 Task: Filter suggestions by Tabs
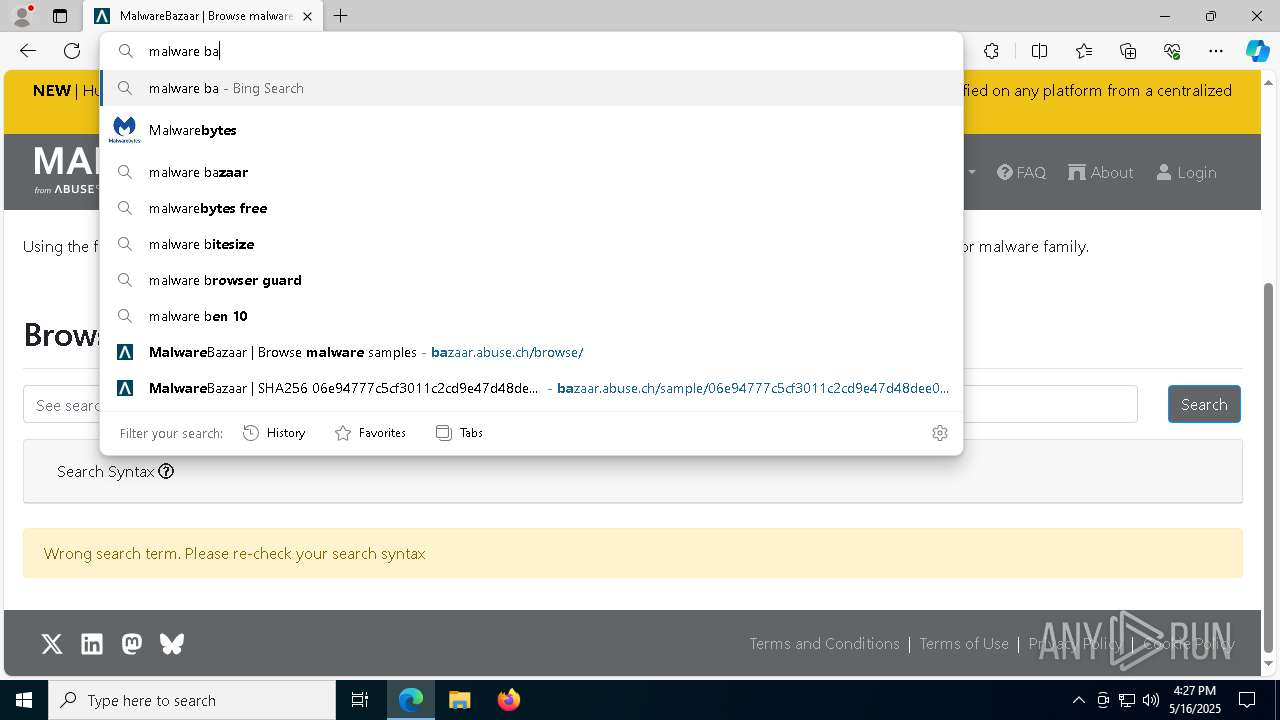(x=459, y=433)
